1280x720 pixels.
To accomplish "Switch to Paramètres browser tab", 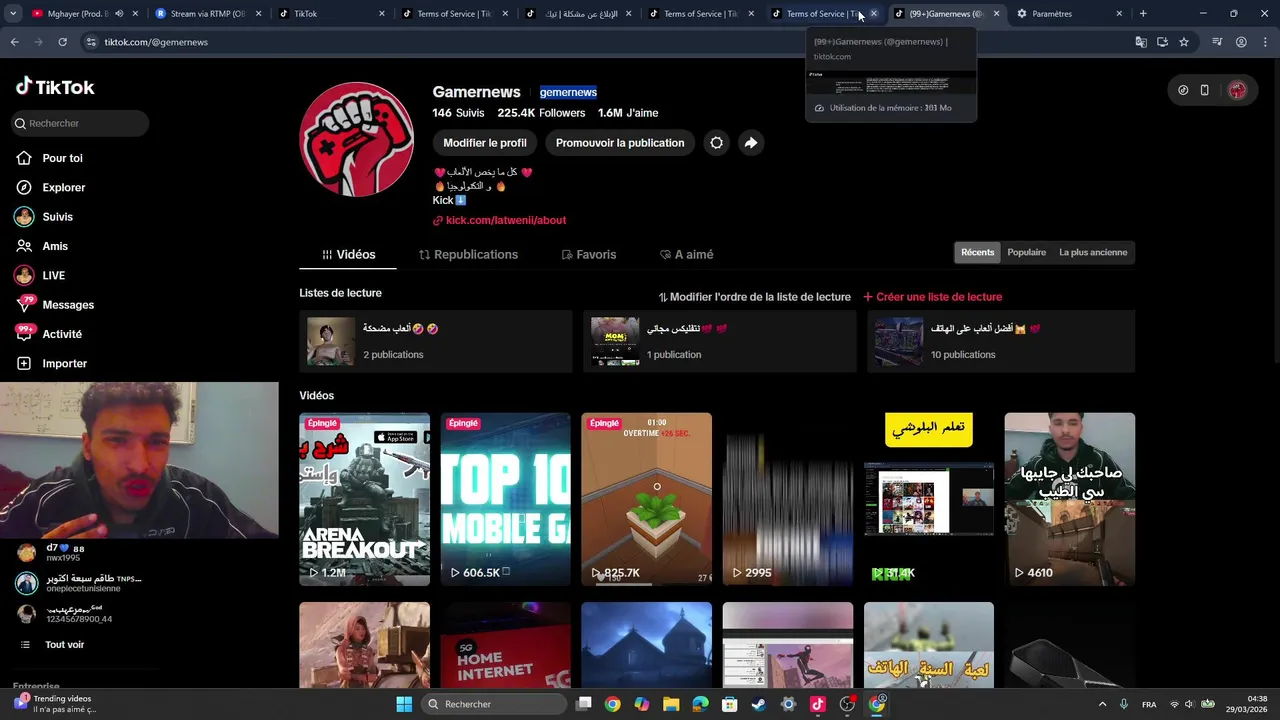I will point(1069,14).
